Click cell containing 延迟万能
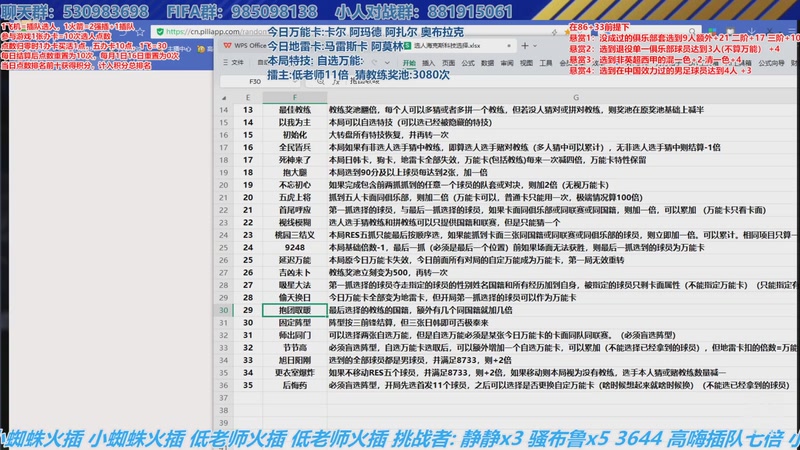 294,260
